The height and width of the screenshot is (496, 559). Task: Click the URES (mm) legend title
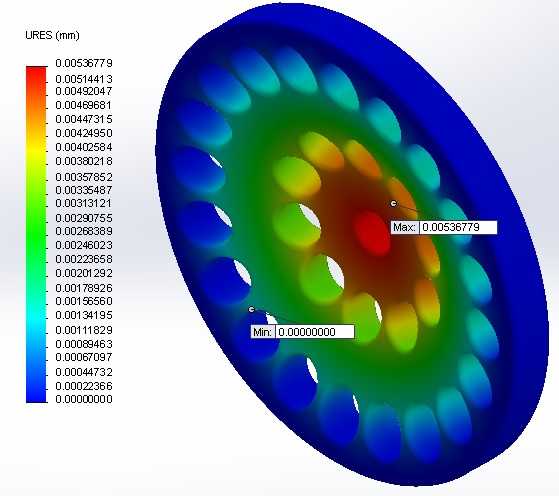[x=52, y=35]
